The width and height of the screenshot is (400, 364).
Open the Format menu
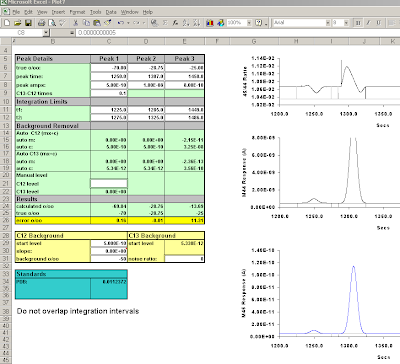coord(77,12)
